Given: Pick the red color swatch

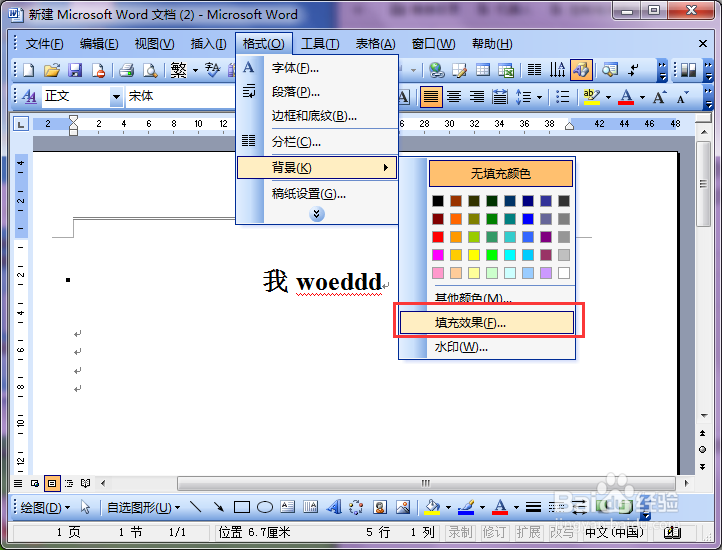Looking at the screenshot, I should [438, 237].
